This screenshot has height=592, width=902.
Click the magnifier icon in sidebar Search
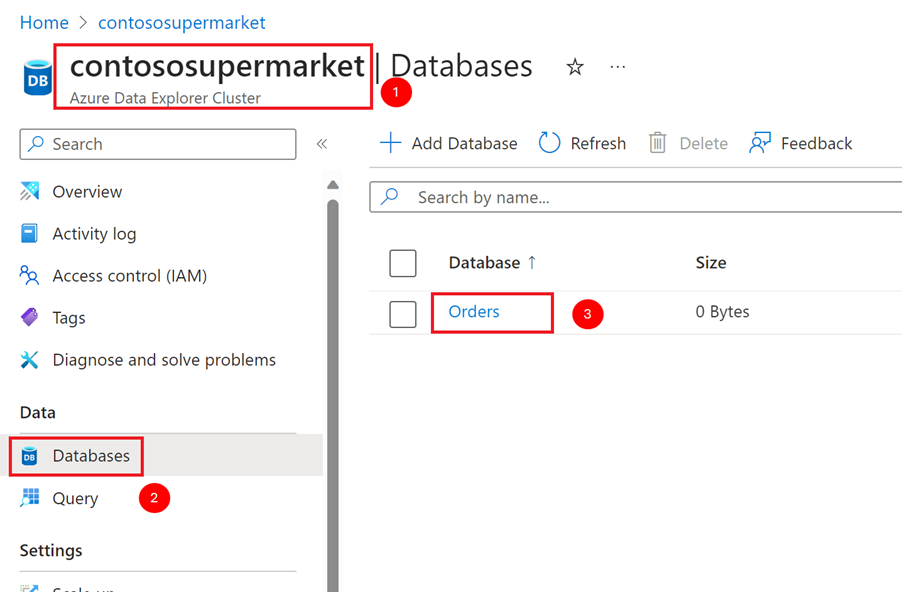(x=36, y=143)
